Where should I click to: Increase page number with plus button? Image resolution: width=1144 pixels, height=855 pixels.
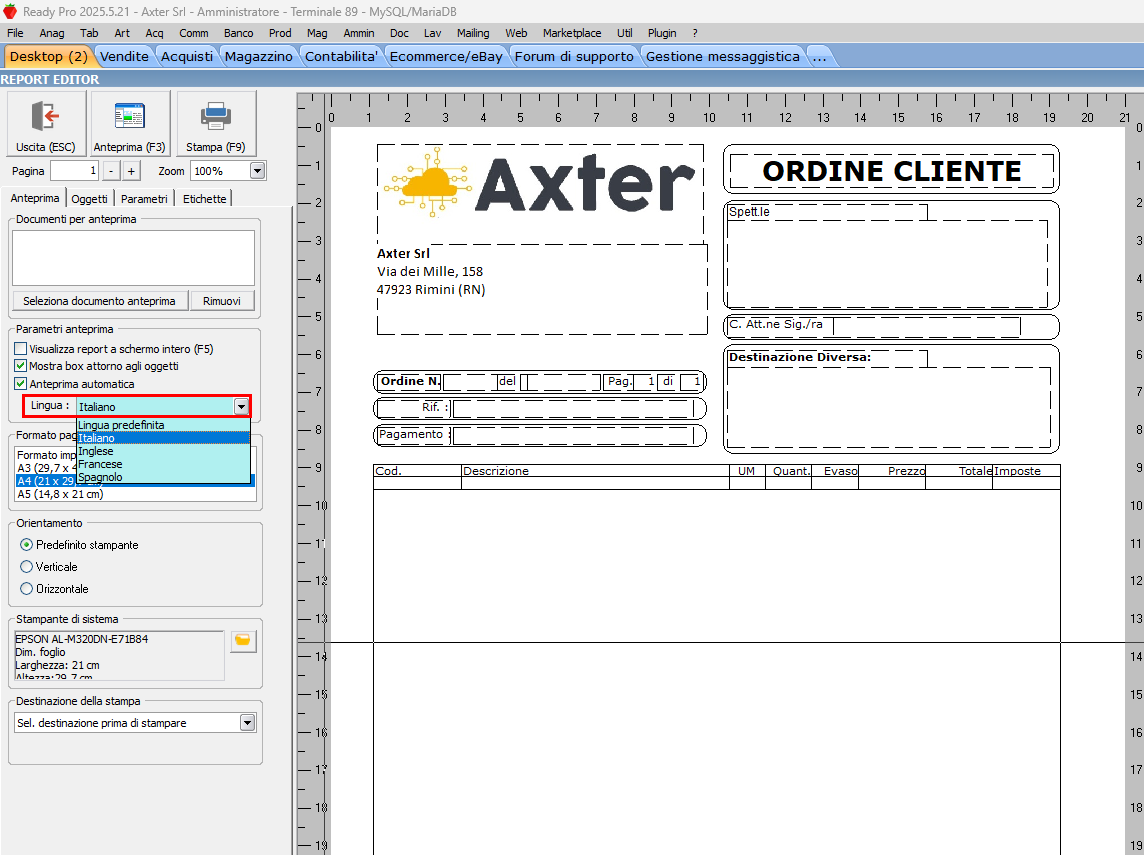coord(131,171)
